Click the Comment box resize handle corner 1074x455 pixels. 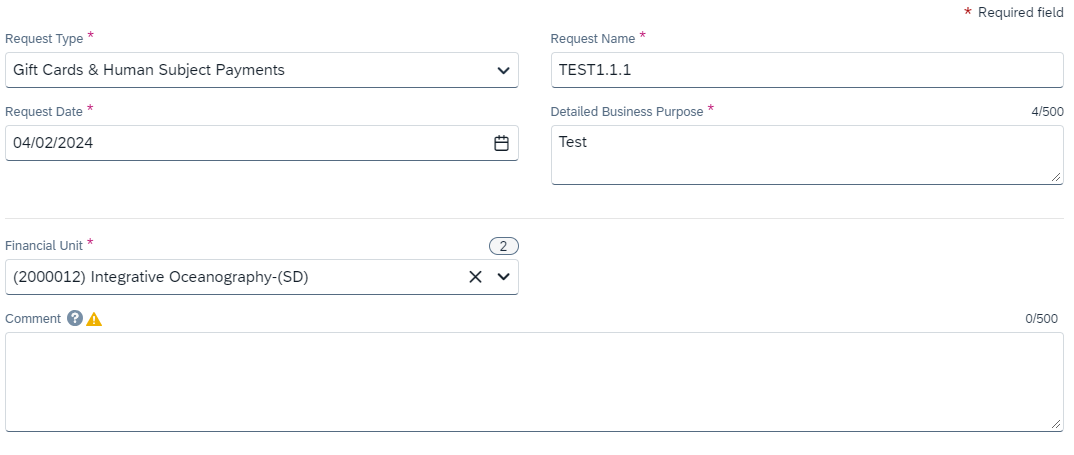point(1056,424)
